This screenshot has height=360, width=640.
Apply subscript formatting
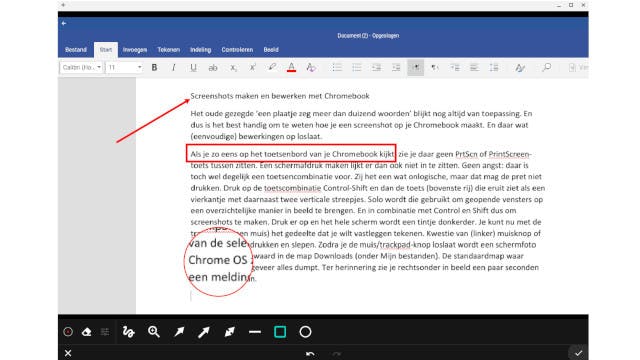point(233,68)
